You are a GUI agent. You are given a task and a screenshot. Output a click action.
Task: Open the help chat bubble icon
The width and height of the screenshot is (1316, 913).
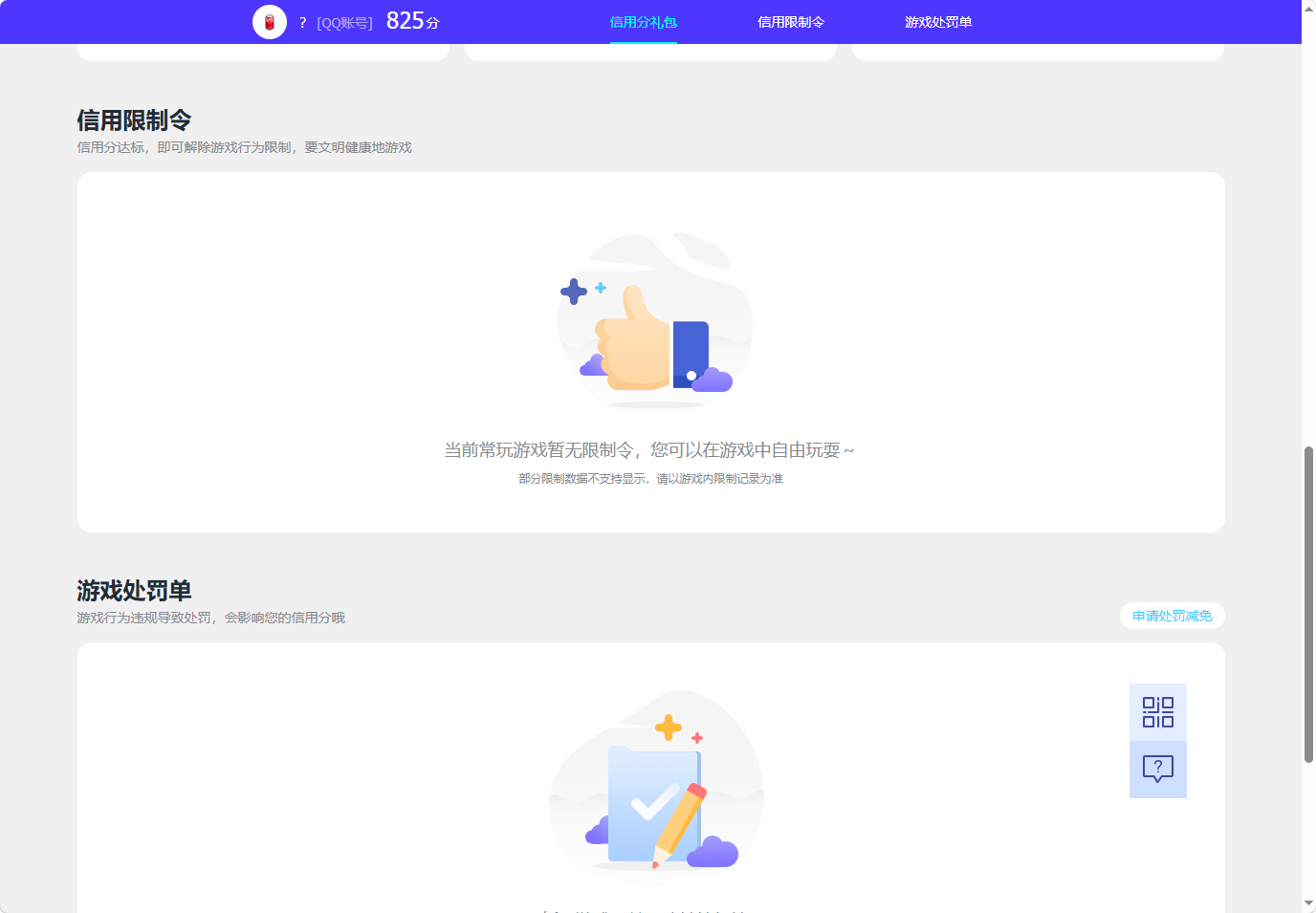click(1158, 770)
